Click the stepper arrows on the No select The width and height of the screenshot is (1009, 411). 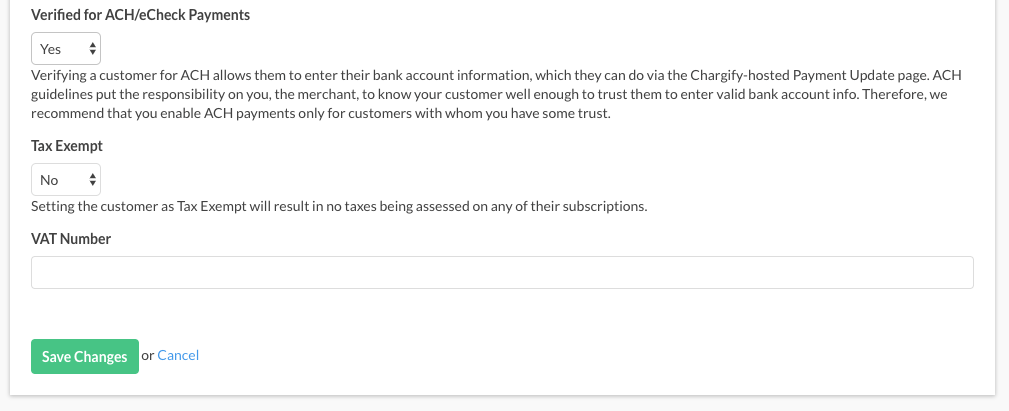click(93, 179)
